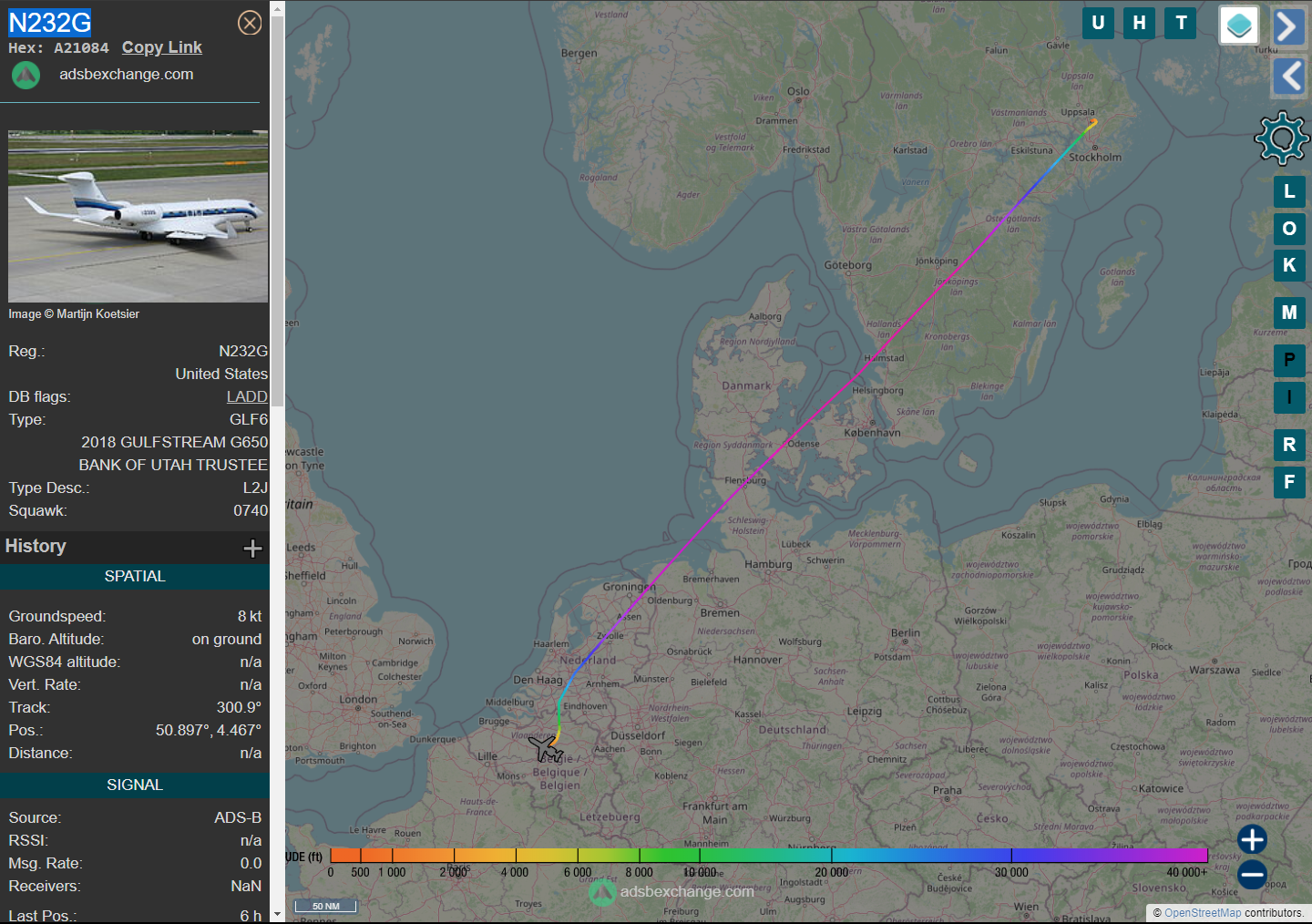Click the position value 50.897°, 4.467°
Screen dimensions: 1312x924
click(x=209, y=730)
